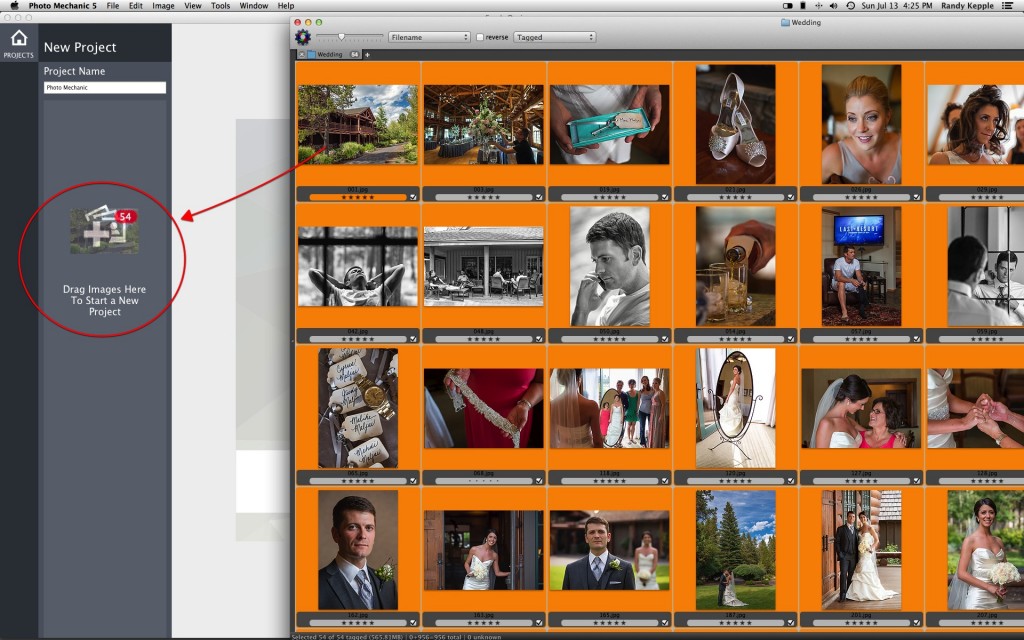The image size is (1024, 640).
Task: Set star rating on 187.jpg
Action: point(735,622)
